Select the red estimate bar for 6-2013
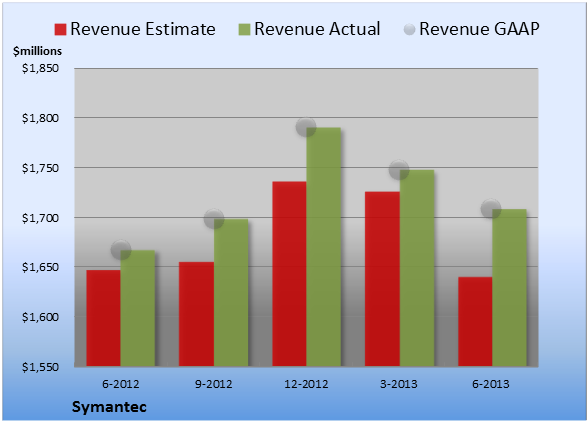The width and height of the screenshot is (588, 422). [475, 321]
